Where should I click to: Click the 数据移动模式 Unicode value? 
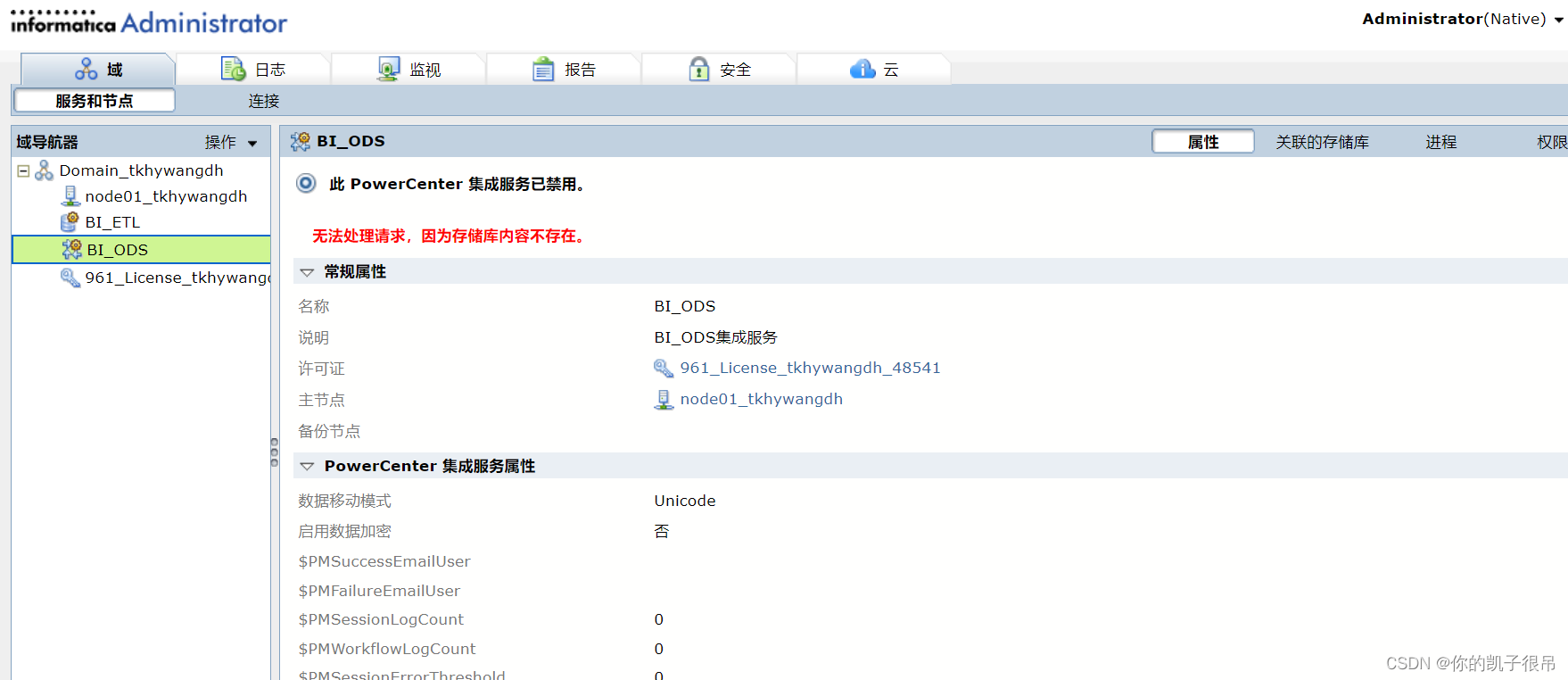[685, 501]
